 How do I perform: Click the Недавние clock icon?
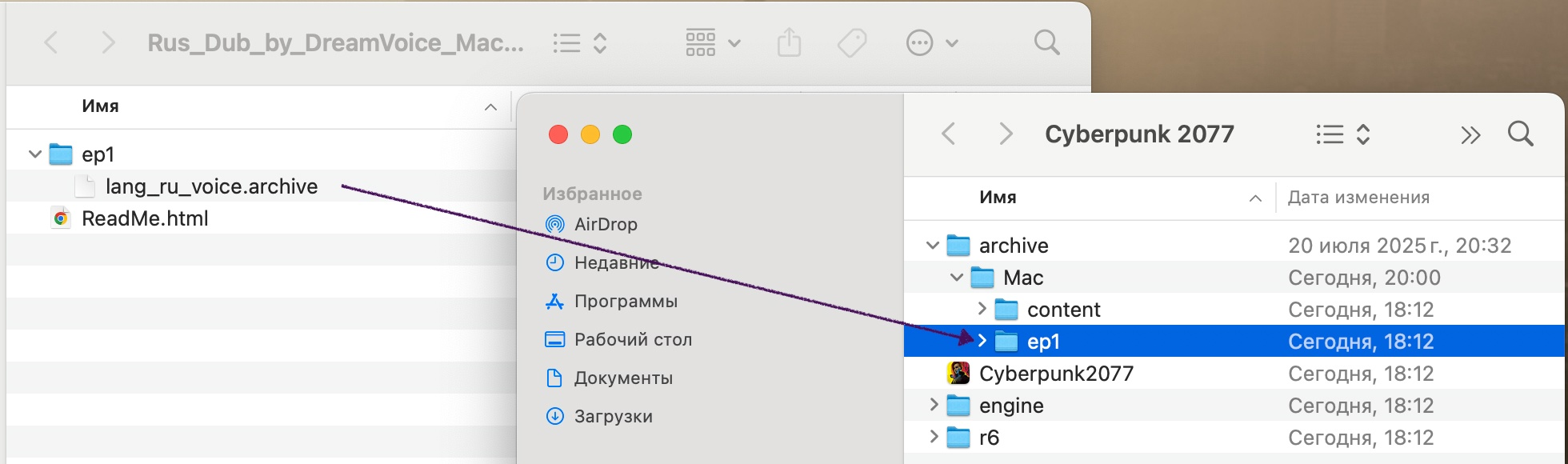click(x=554, y=262)
